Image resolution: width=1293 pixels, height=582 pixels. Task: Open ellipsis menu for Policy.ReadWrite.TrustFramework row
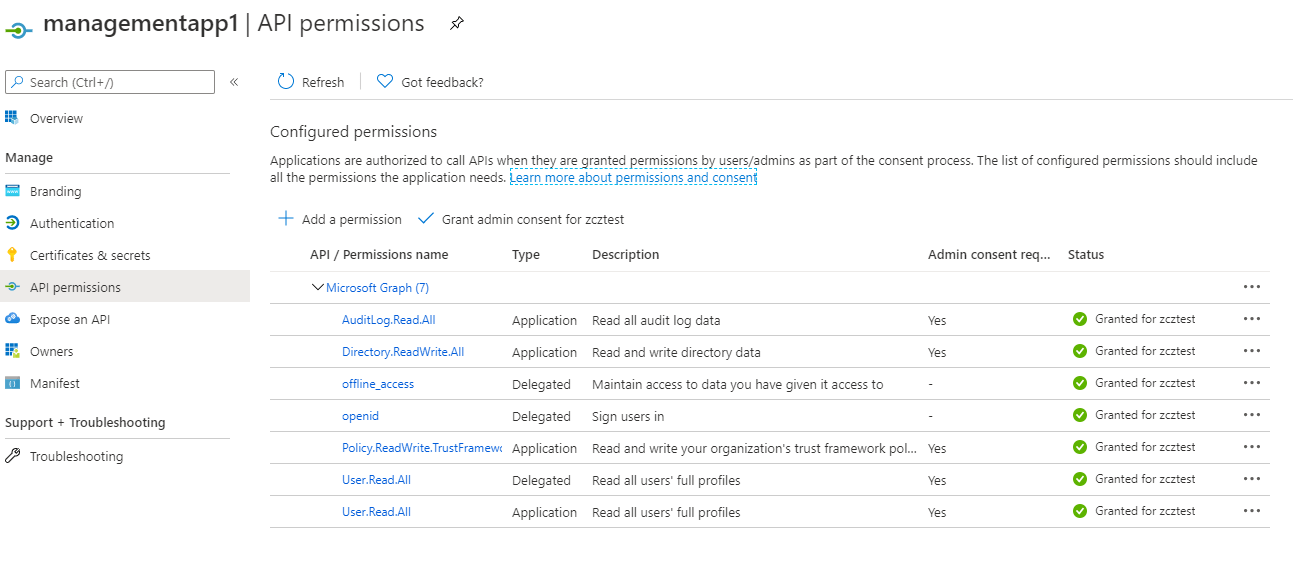(1251, 447)
